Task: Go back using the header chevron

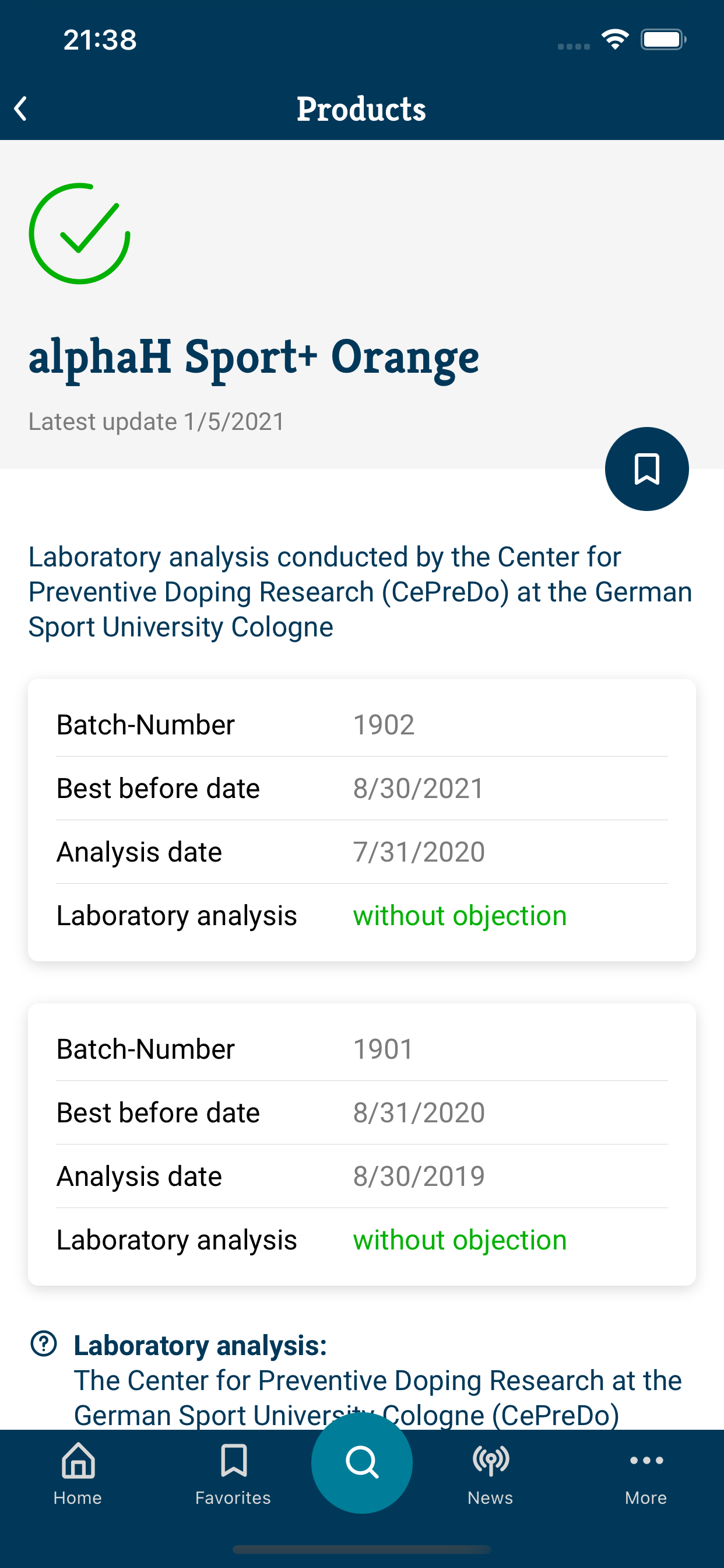Action: pos(20,109)
